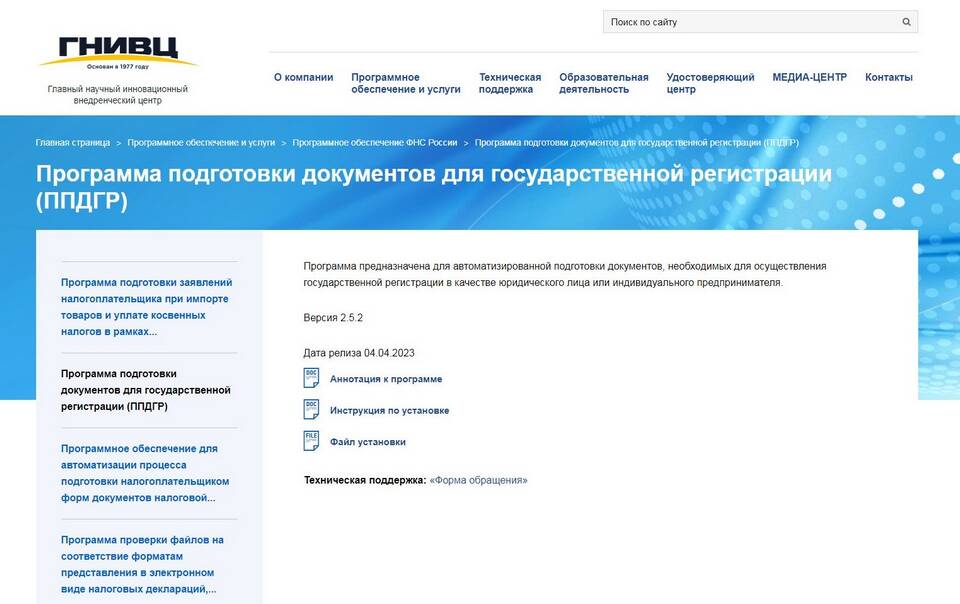Open the «Форма обращения» support link
The height and width of the screenshot is (604, 960).
pos(478,480)
